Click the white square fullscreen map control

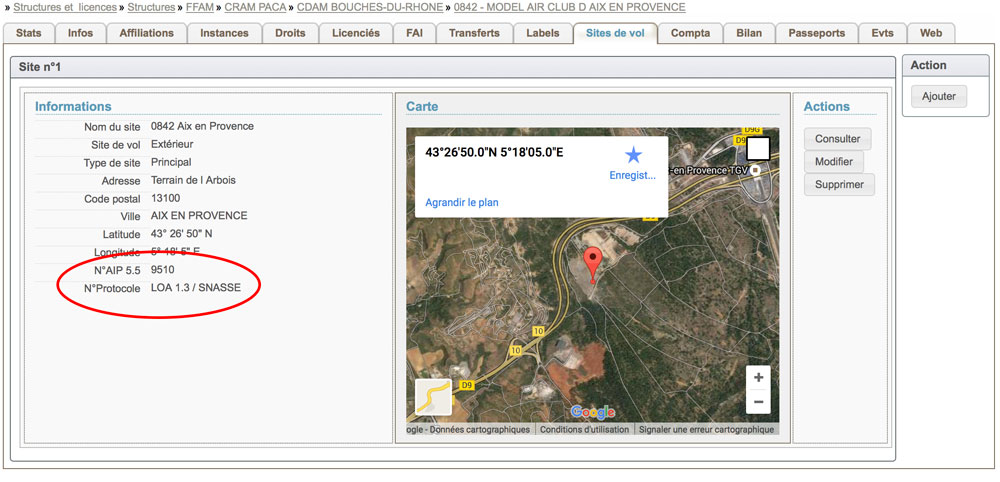pos(758,149)
